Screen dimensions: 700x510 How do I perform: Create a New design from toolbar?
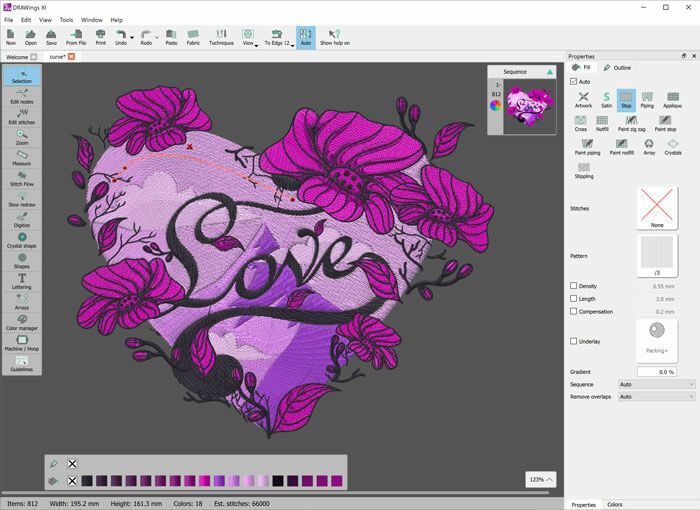coord(11,38)
